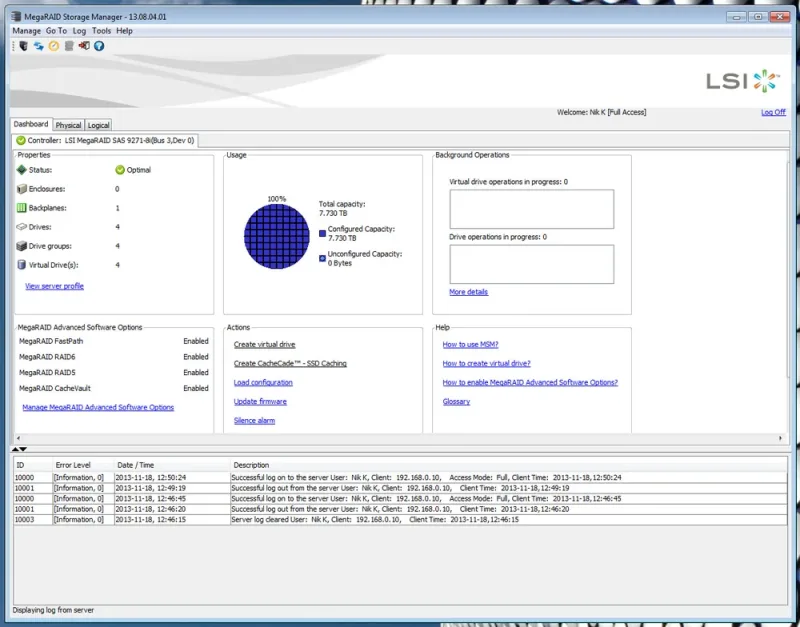Click the MegaRAID title bar app icon
This screenshot has height=627, width=800.
[16, 16]
